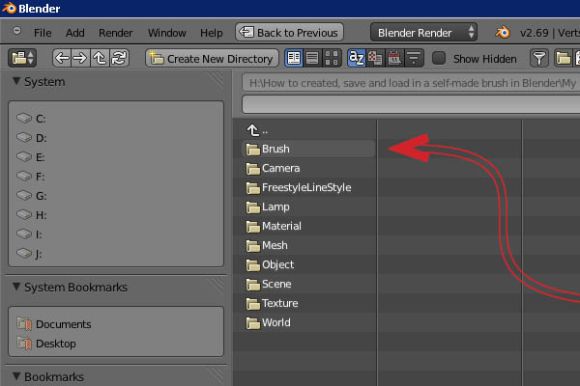Sort files by extension
580x386 pixels.
click(375, 58)
